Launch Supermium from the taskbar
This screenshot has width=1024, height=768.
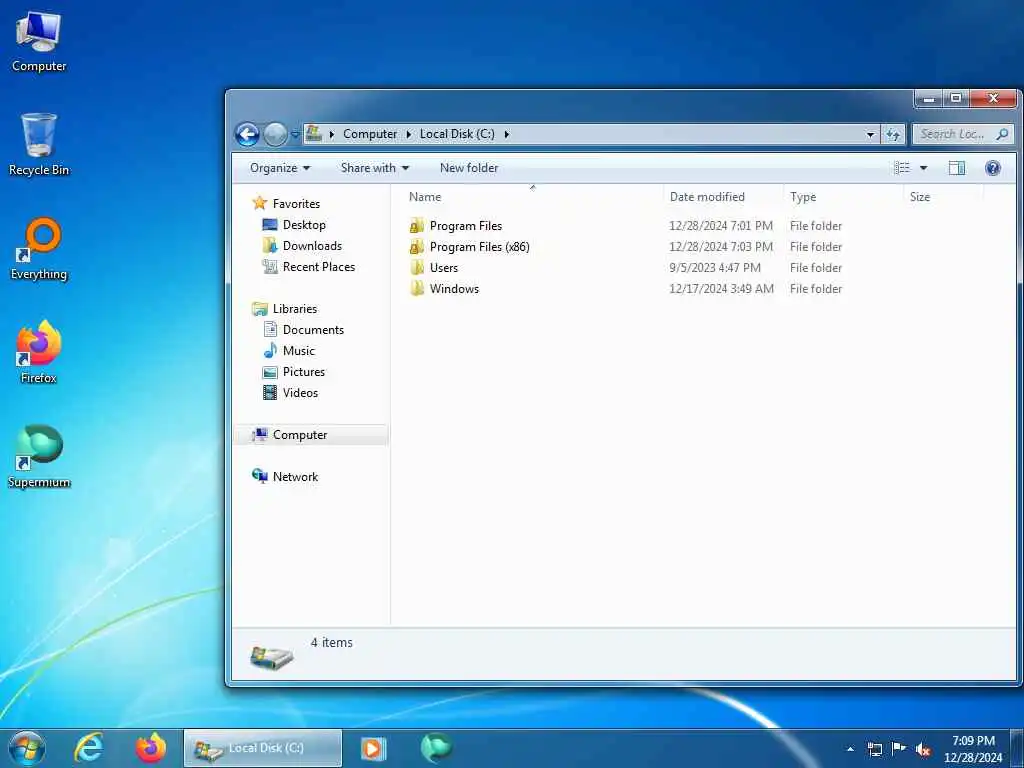tap(436, 748)
